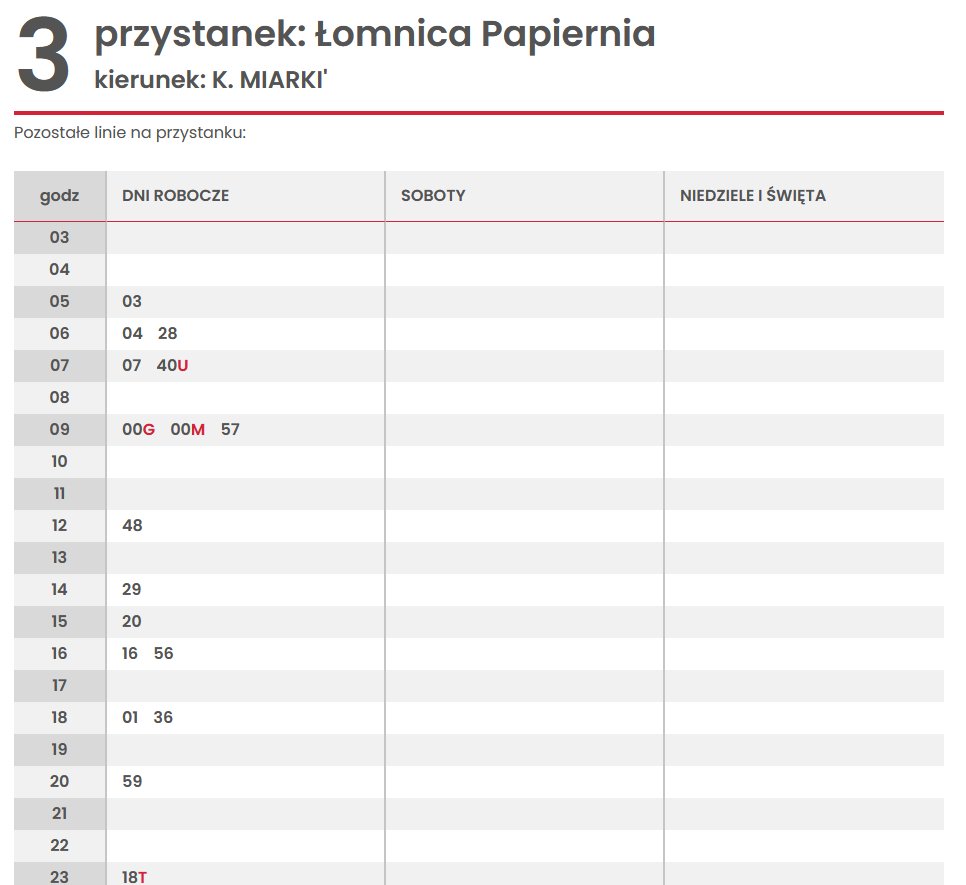Open the 07:40U departure entry
Image resolution: width=966 pixels, height=885 pixels.
click(x=172, y=365)
